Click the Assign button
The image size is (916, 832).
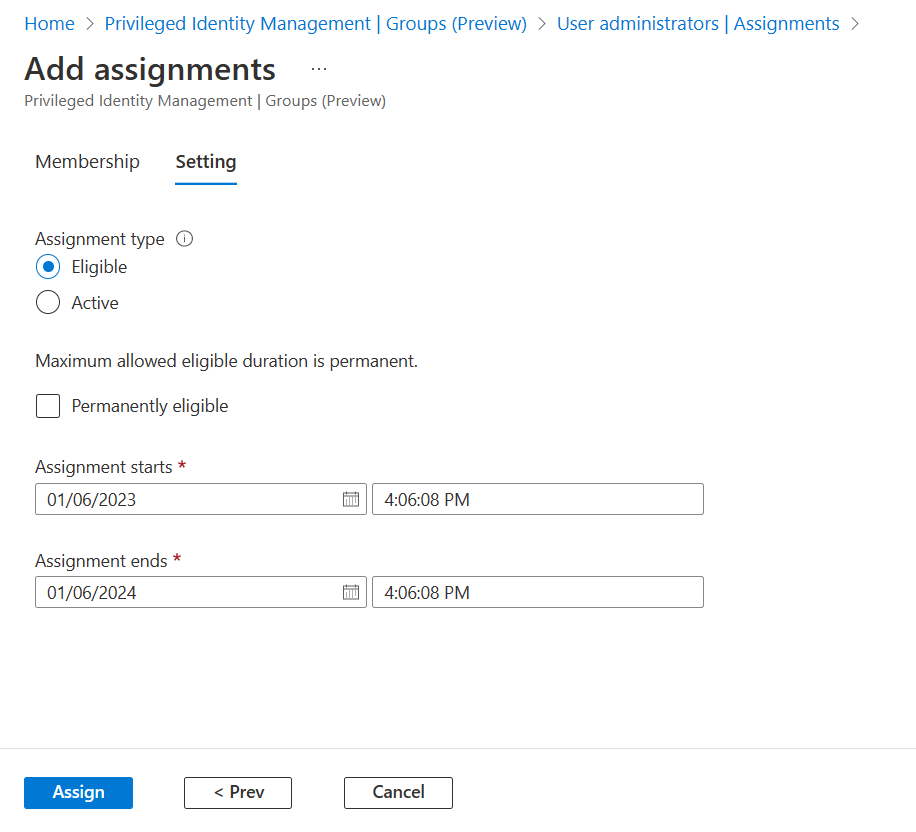(78, 792)
